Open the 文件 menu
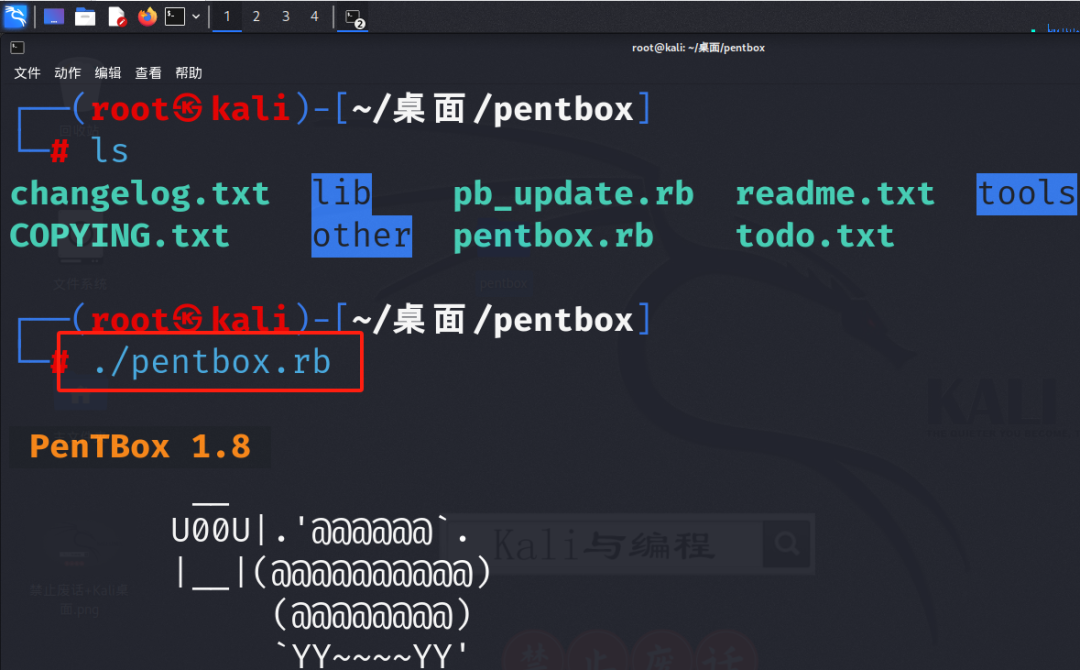 (x=28, y=73)
